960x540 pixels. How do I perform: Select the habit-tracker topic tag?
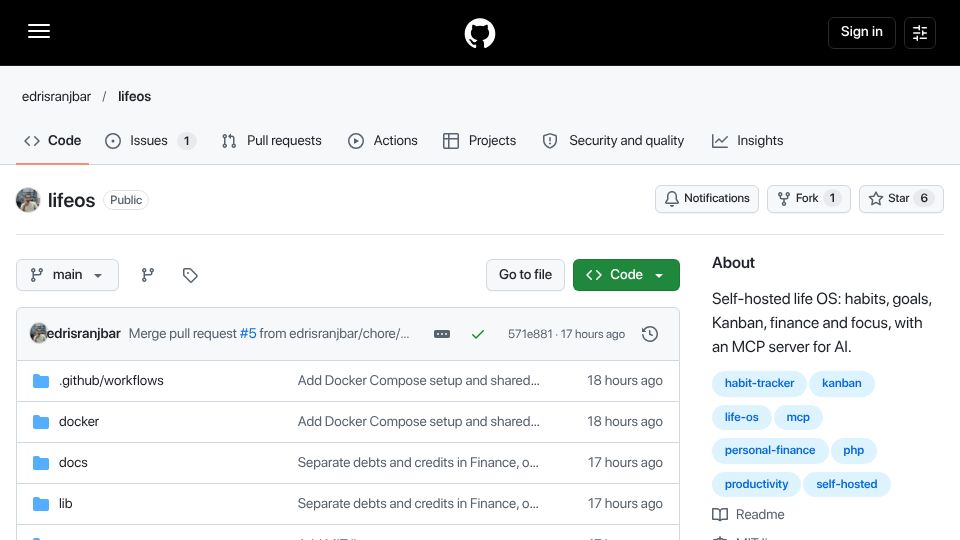[x=759, y=383]
